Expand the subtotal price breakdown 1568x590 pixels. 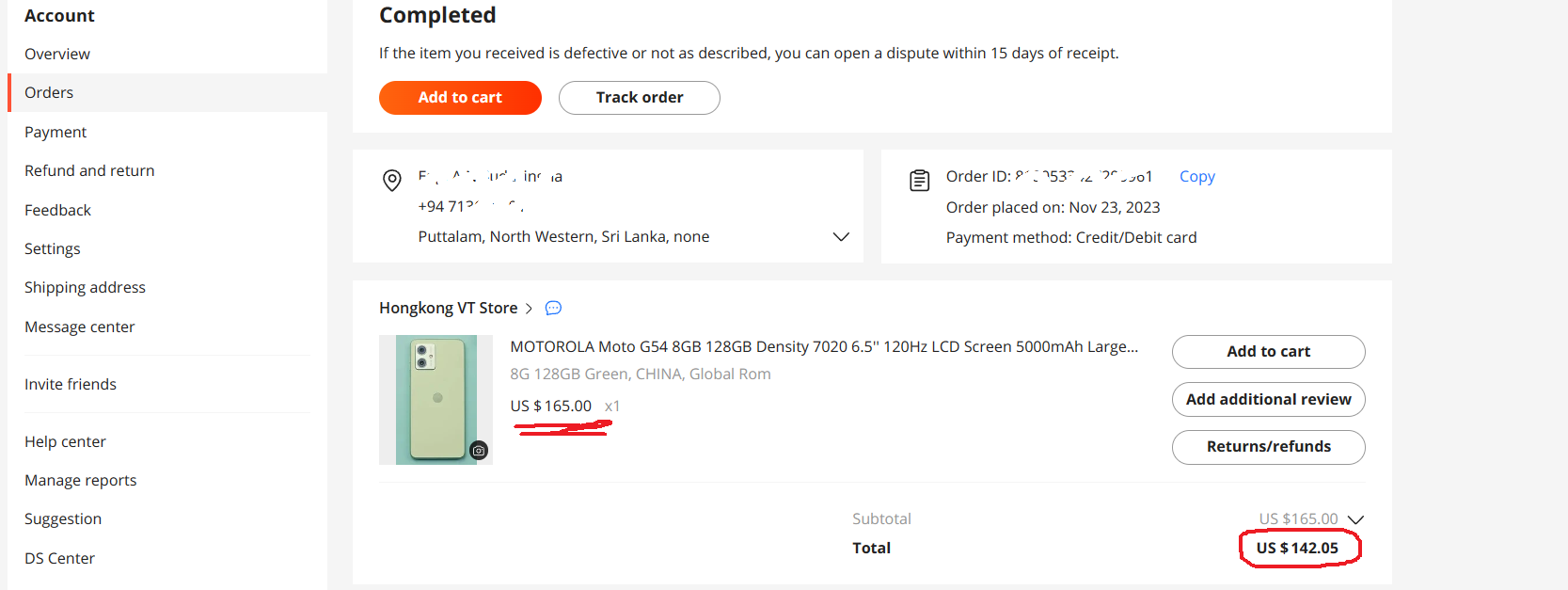point(1355,519)
